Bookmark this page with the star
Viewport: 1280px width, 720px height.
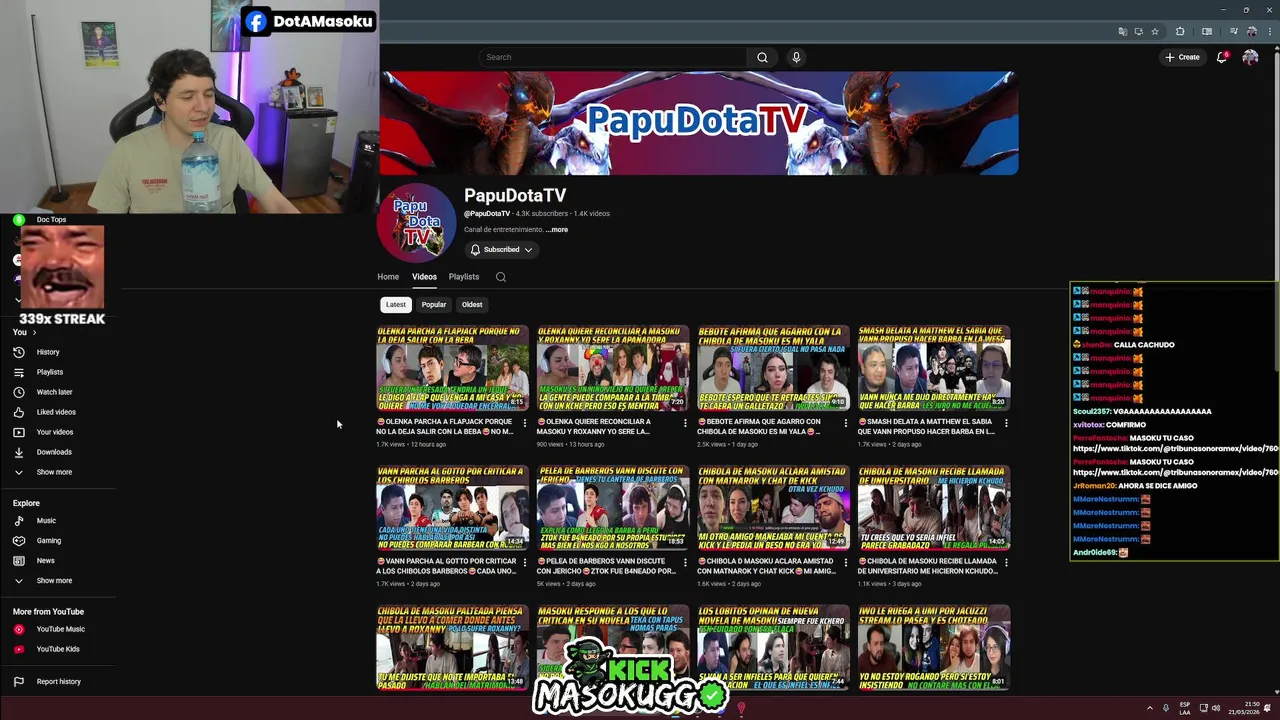coord(1155,31)
